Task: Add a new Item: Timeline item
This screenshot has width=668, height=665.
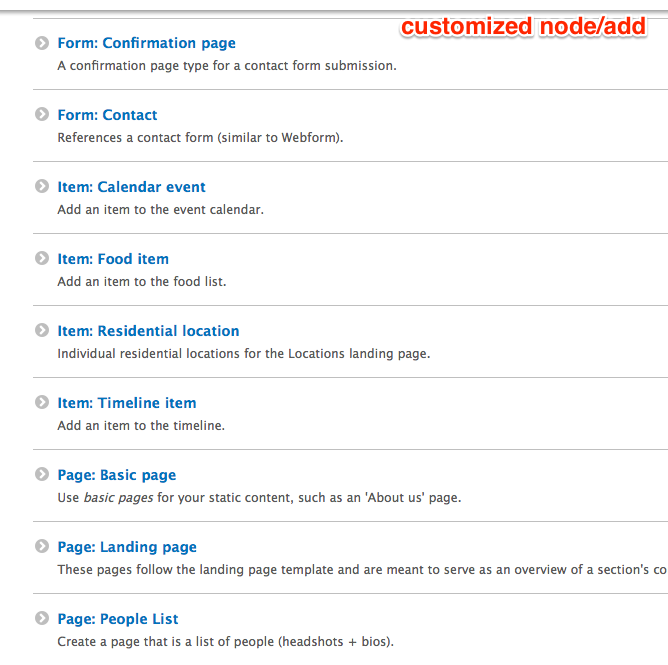Action: tap(126, 403)
